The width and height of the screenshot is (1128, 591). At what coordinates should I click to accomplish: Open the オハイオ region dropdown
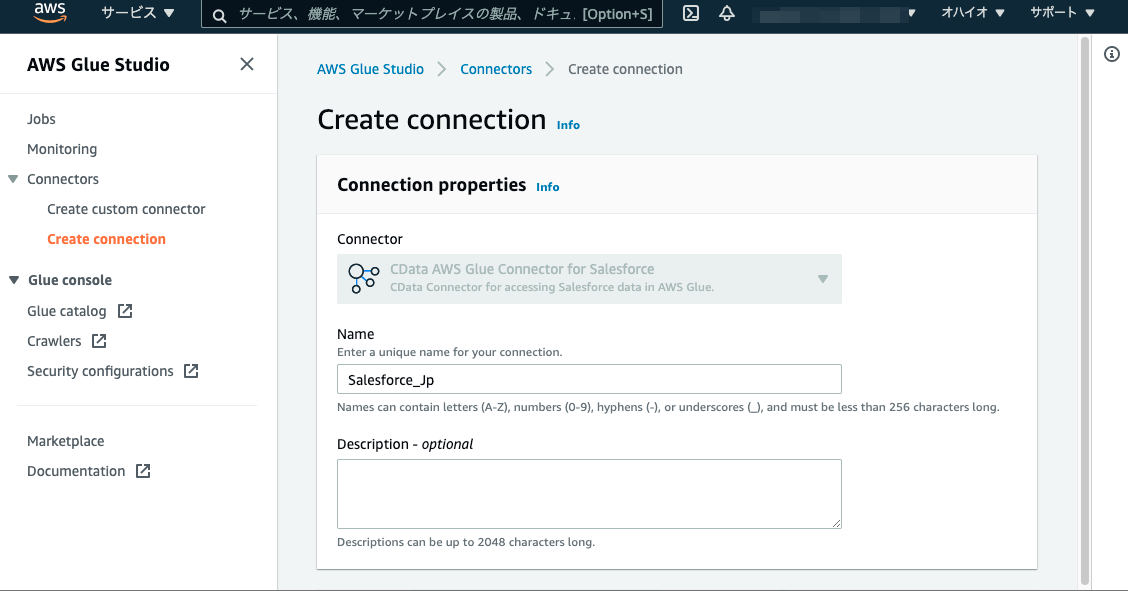(x=972, y=13)
